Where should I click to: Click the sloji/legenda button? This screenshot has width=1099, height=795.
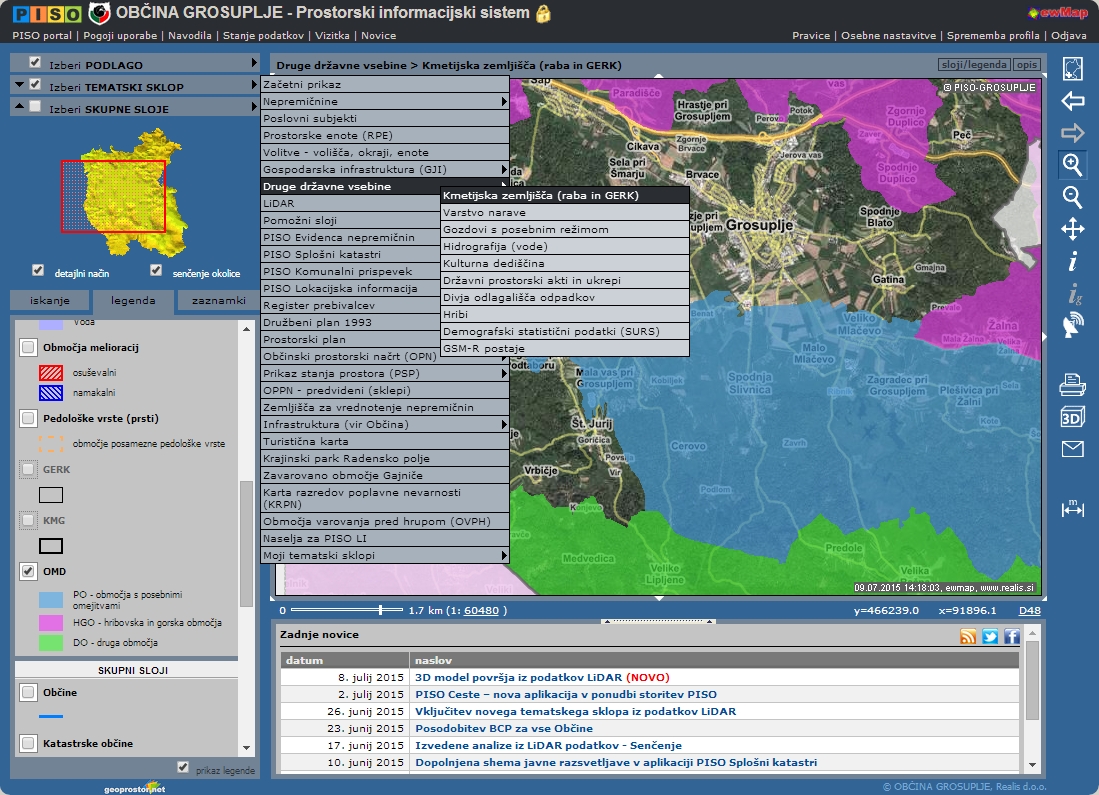(x=974, y=64)
